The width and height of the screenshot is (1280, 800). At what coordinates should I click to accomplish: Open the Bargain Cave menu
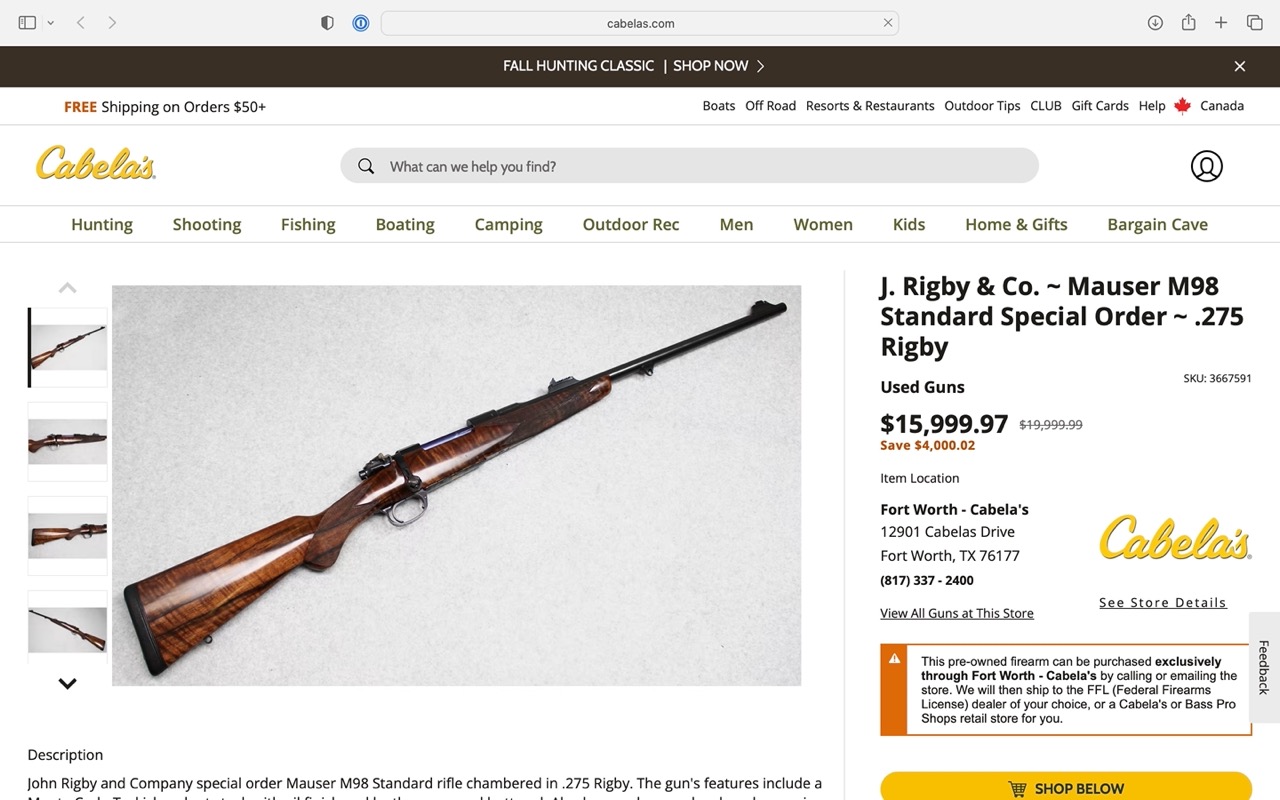[1157, 224]
